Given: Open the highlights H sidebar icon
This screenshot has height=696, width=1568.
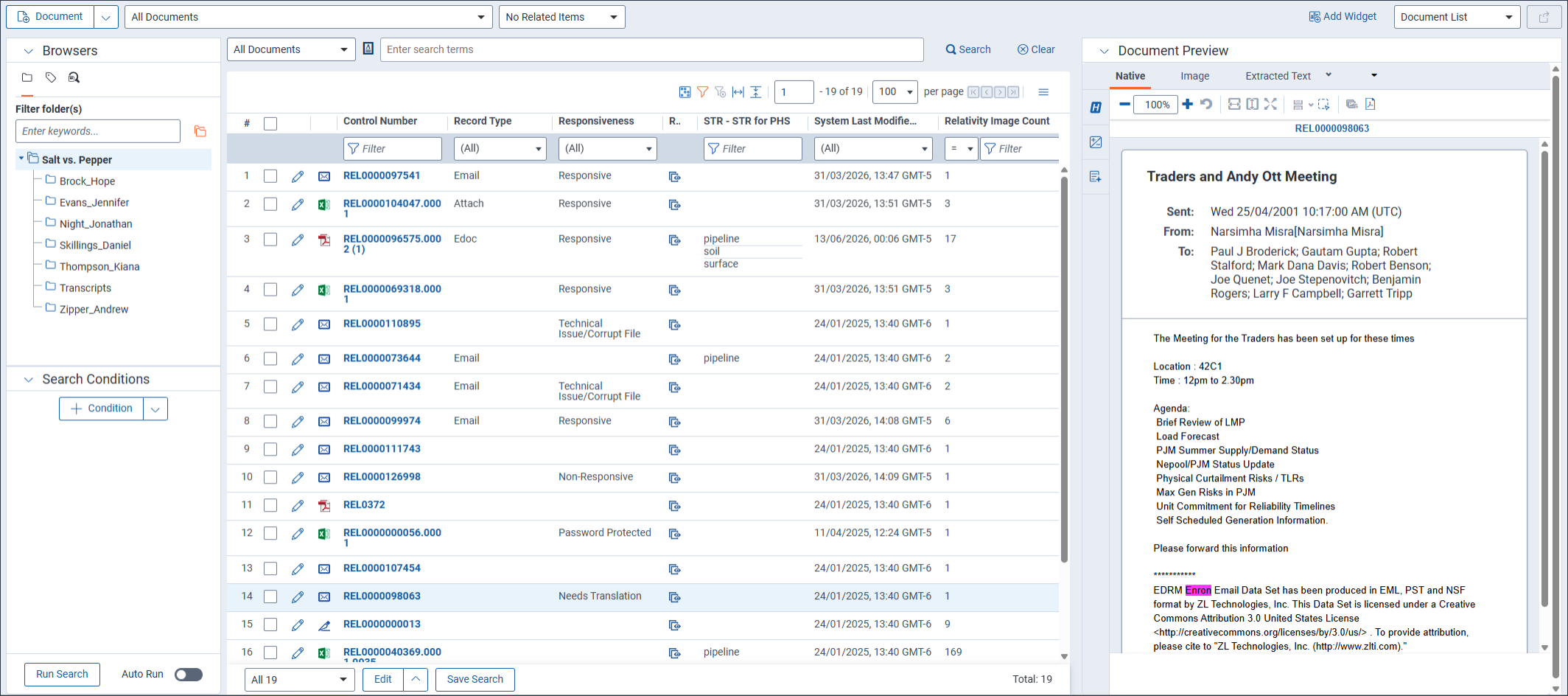Looking at the screenshot, I should click(x=1096, y=108).
